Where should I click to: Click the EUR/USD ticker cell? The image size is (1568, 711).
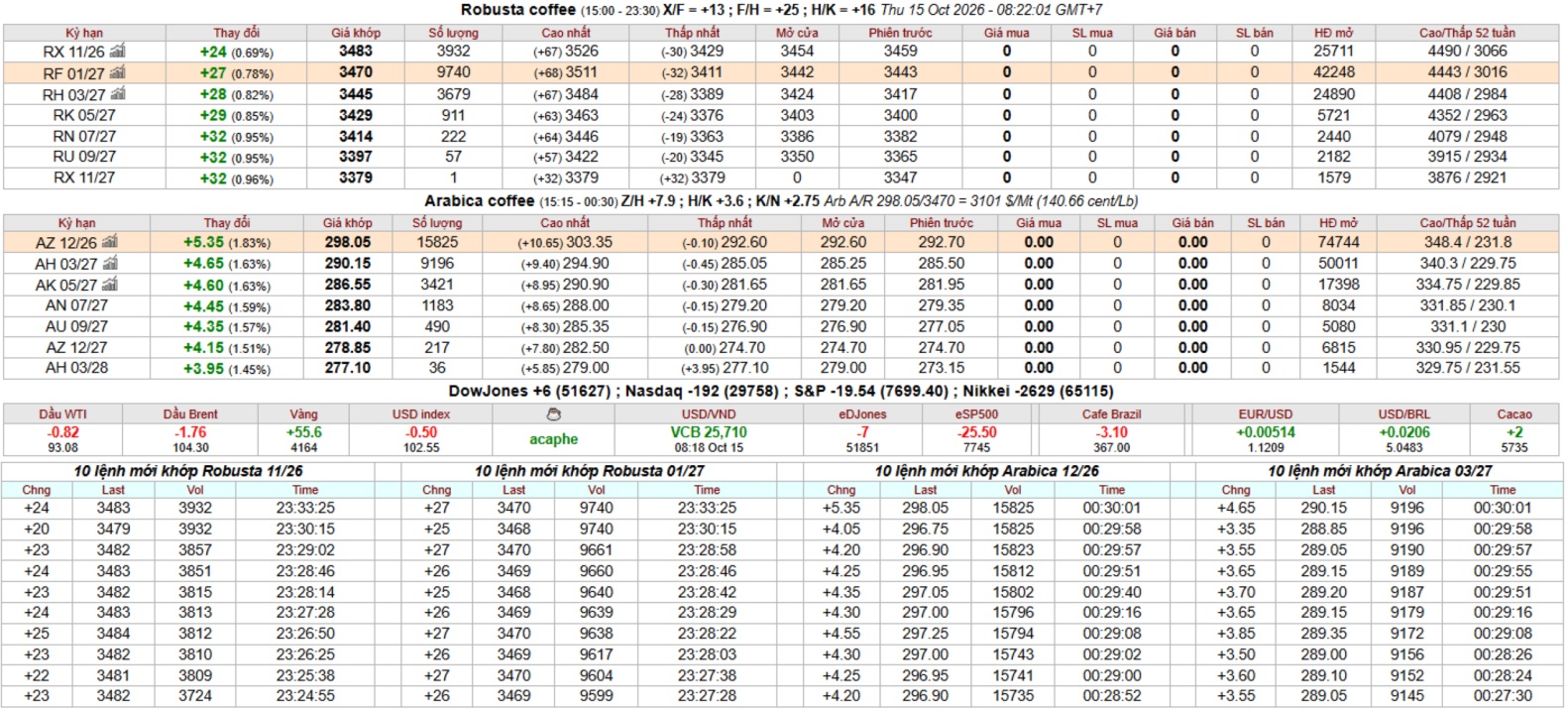point(1266,431)
